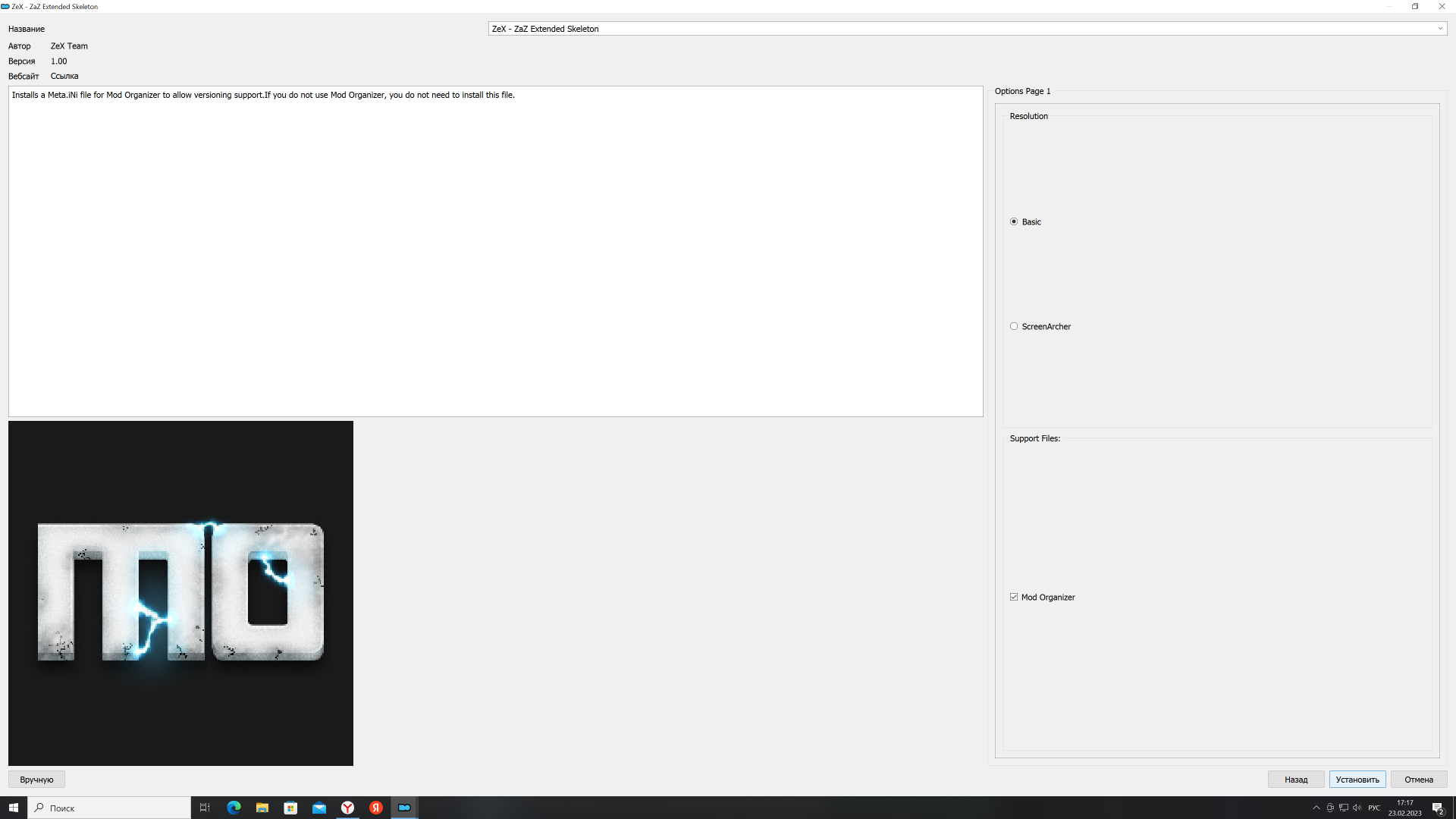
Task: Show hidden system tray icons chevron
Action: point(1316,808)
